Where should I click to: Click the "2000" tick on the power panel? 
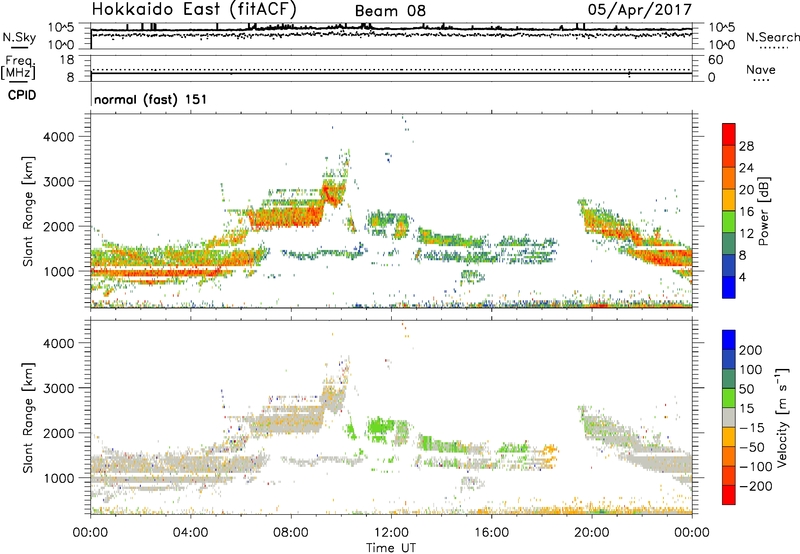(59, 226)
